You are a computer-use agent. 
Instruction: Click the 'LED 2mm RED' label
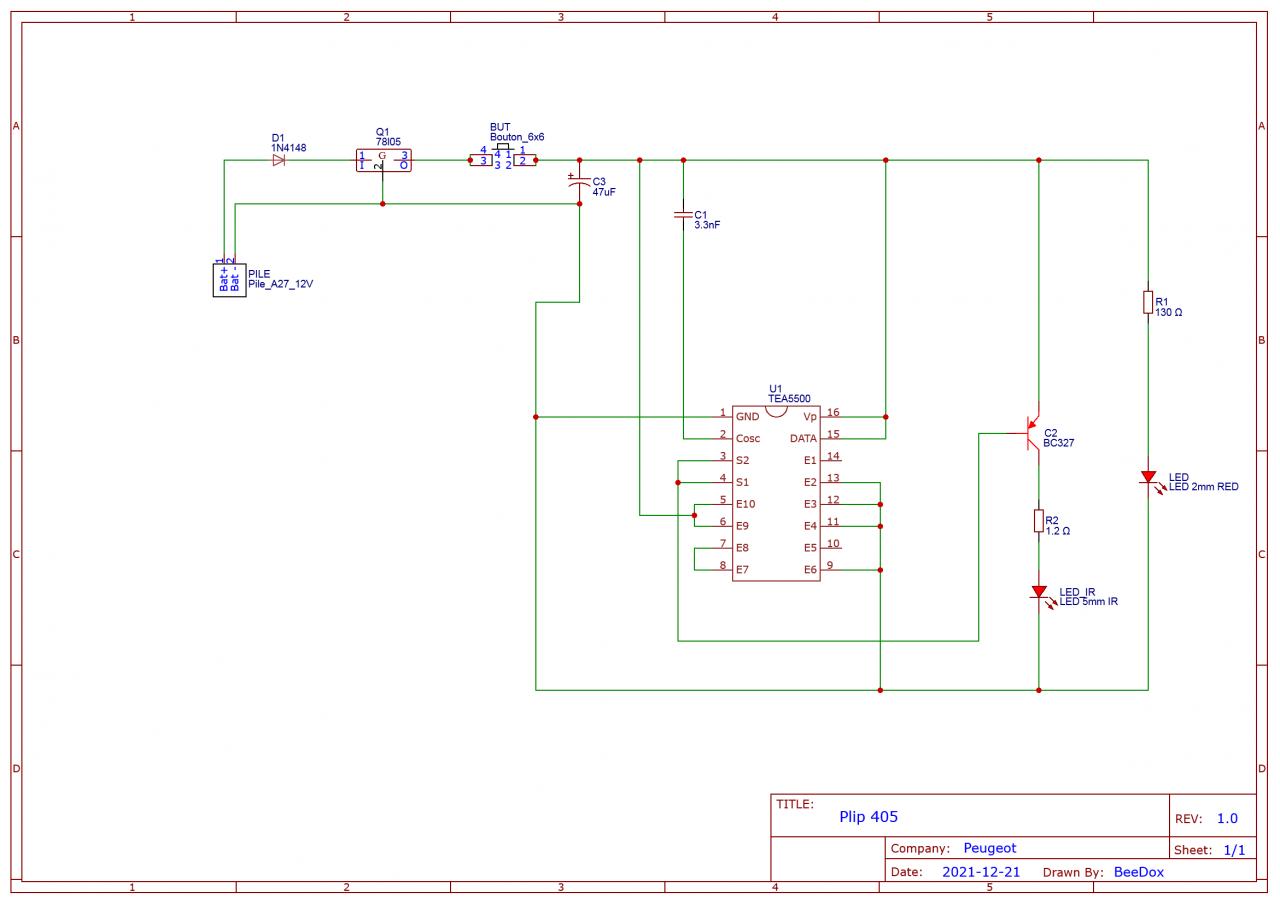click(1203, 487)
